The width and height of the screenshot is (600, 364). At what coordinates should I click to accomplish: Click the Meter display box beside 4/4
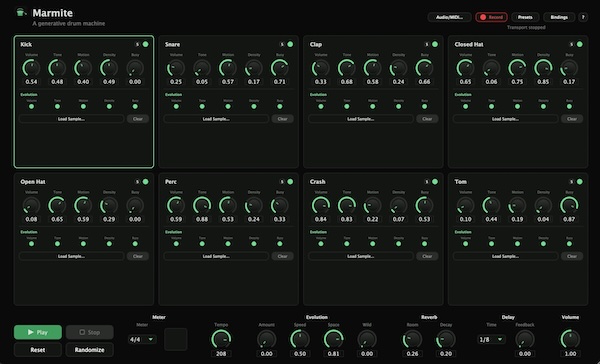[176, 339]
